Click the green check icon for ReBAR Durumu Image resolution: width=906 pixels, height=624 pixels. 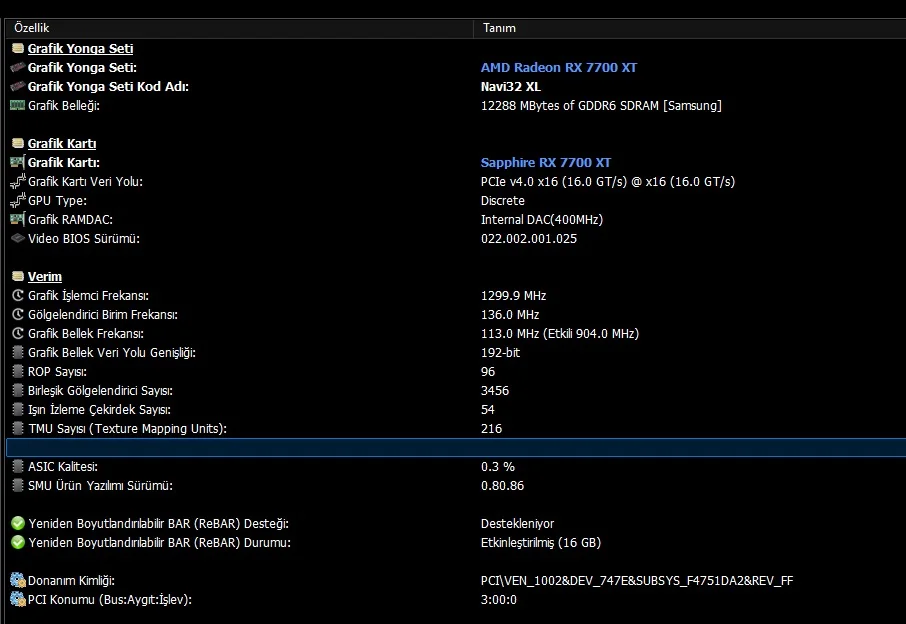[x=18, y=543]
